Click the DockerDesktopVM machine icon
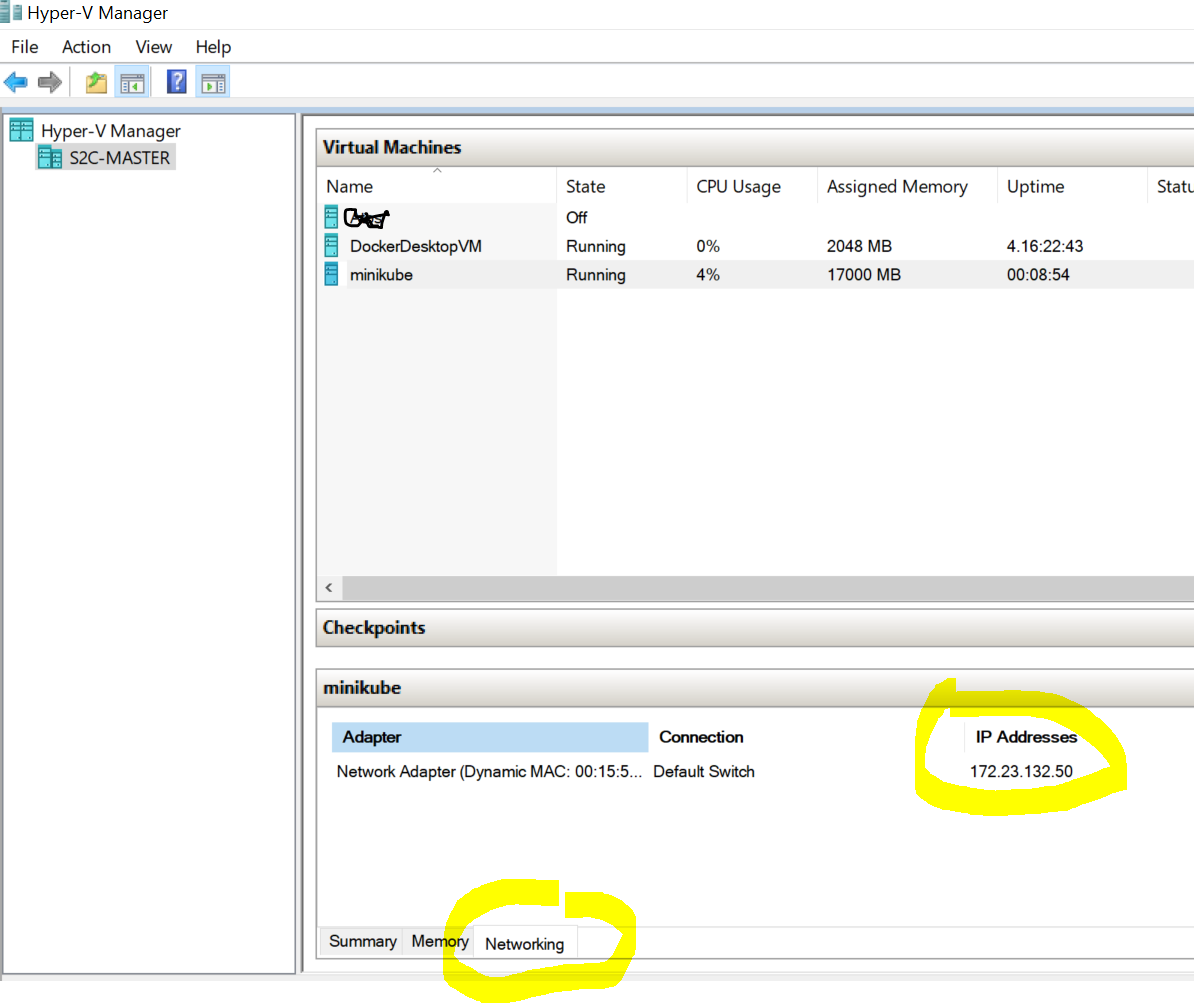This screenshot has height=1003, width=1194. [331, 245]
